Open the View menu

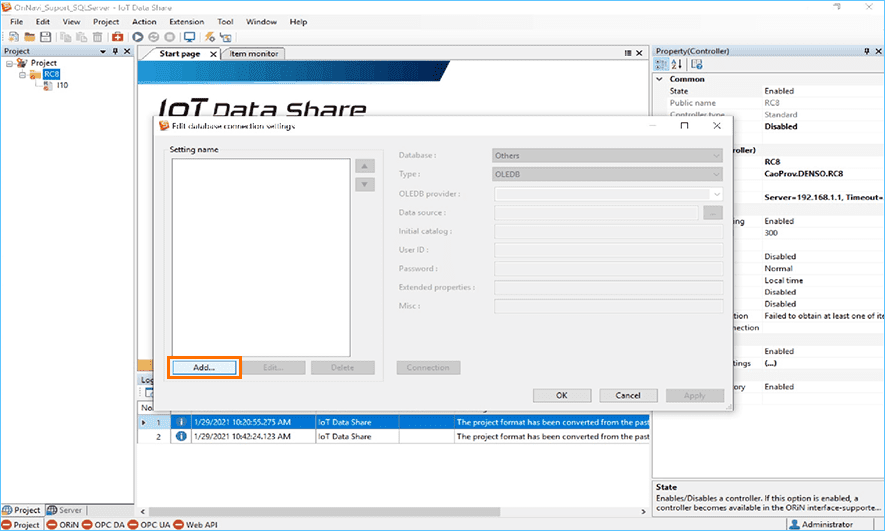71,21
